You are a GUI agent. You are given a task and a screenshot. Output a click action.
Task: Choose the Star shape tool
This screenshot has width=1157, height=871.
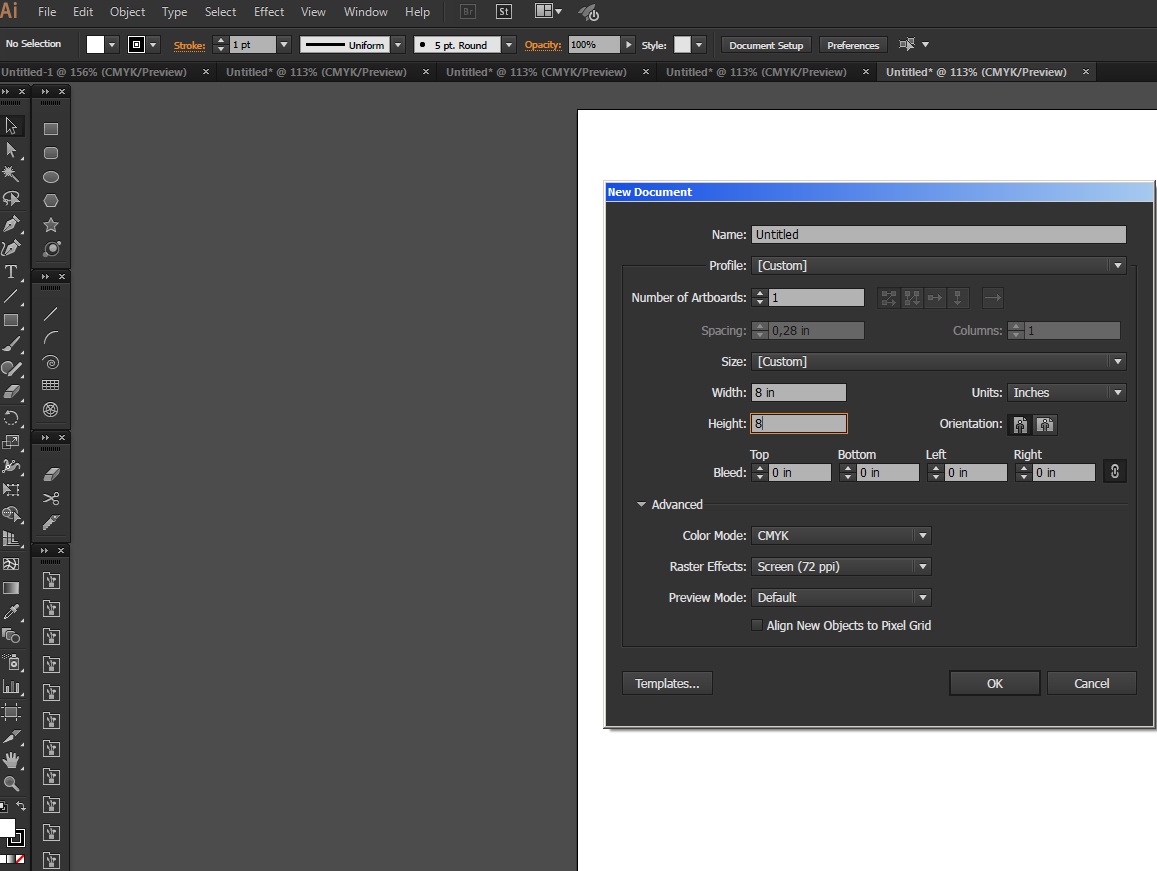pyautogui.click(x=51, y=225)
